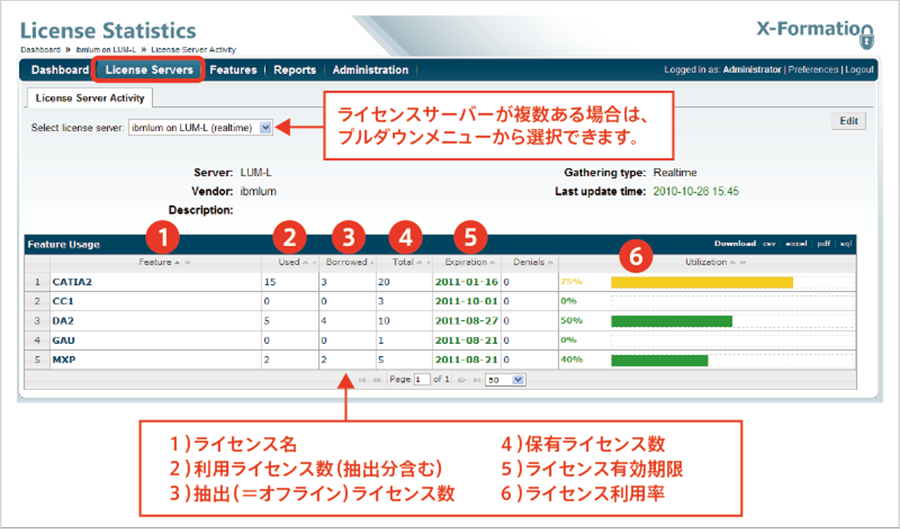This screenshot has height=529, width=900.
Task: Open the GAU feature
Action: (x=64, y=340)
